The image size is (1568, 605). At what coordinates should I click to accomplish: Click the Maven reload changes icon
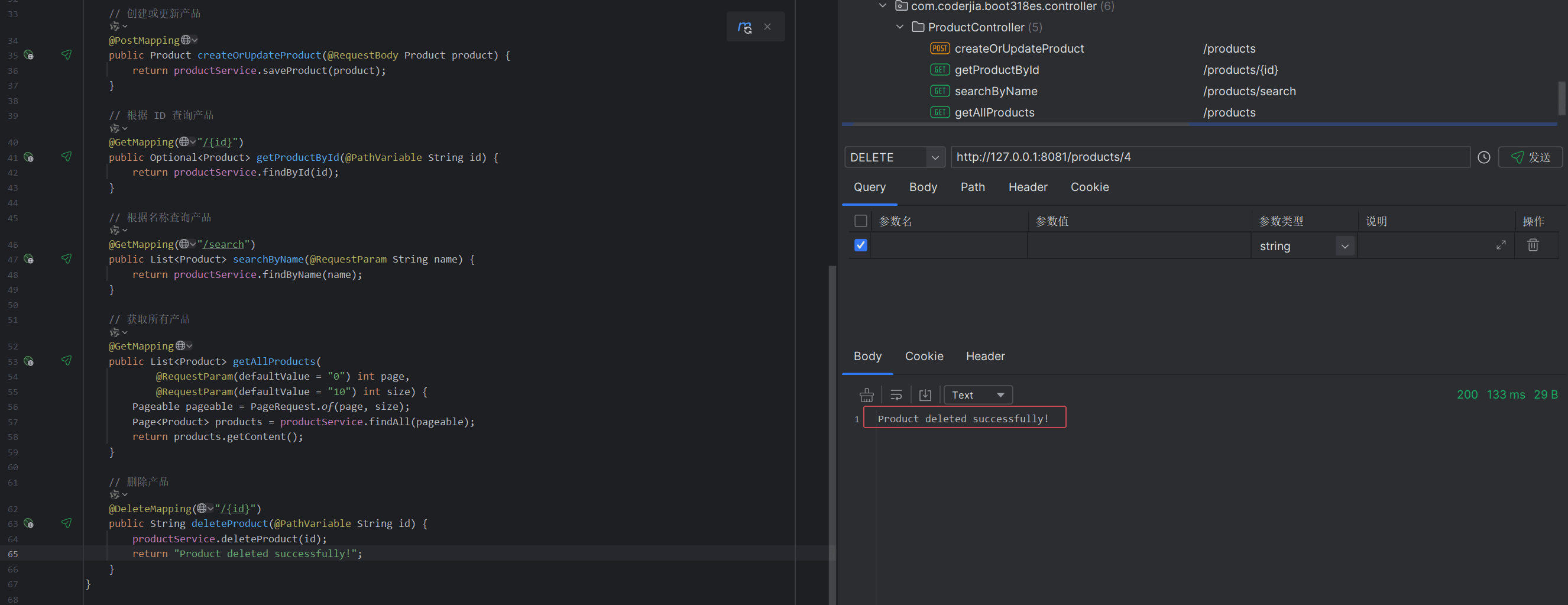pyautogui.click(x=744, y=27)
